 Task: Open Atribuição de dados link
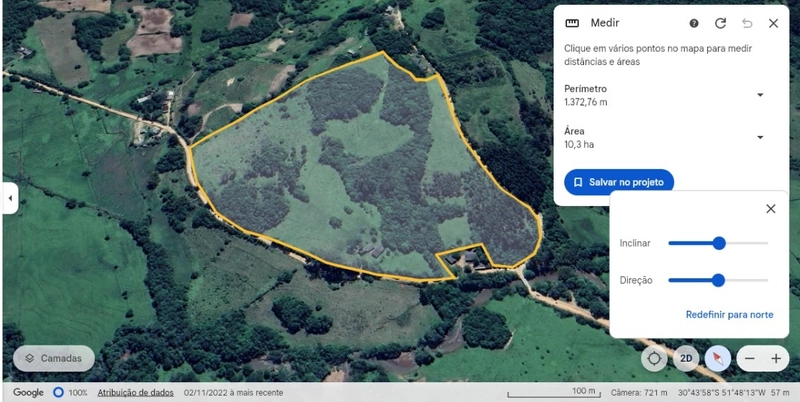point(136,392)
